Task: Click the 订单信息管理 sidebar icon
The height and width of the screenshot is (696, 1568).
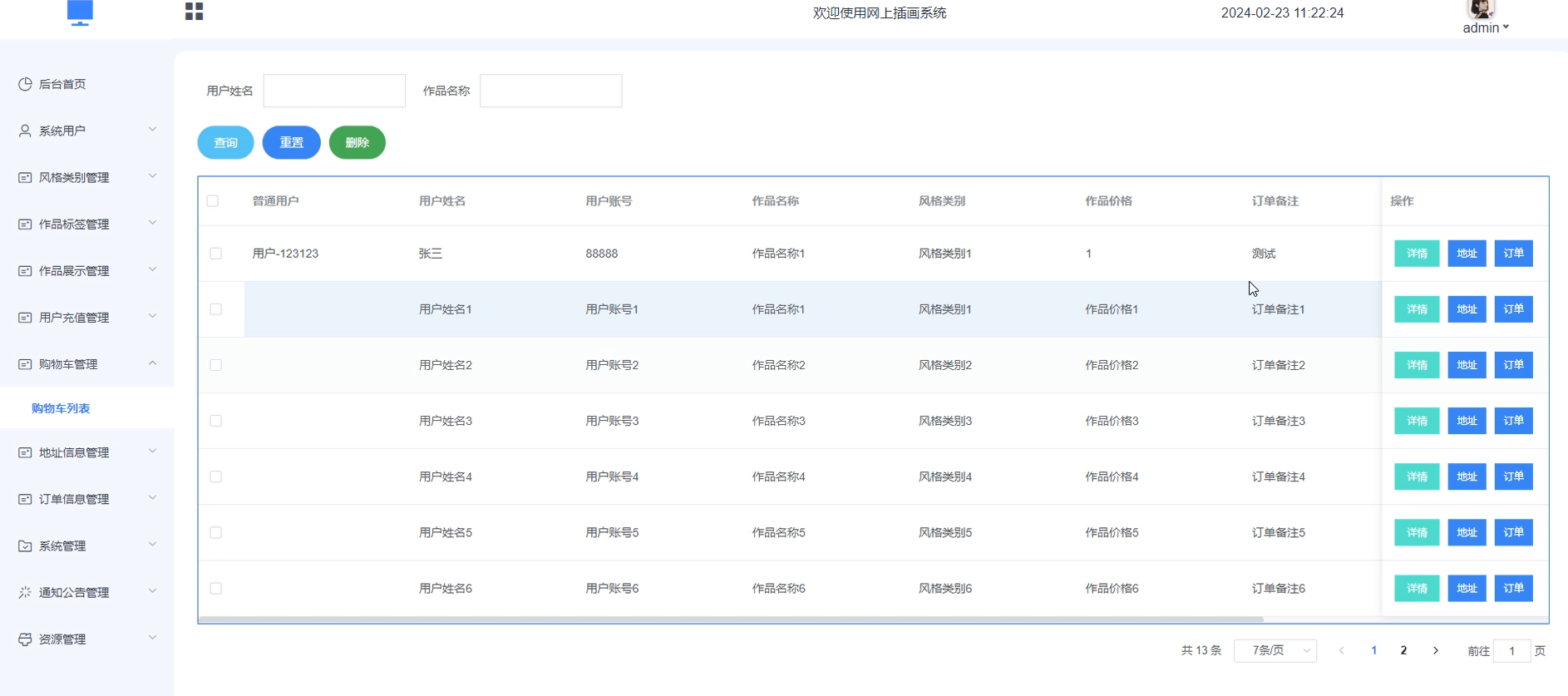Action: click(25, 499)
